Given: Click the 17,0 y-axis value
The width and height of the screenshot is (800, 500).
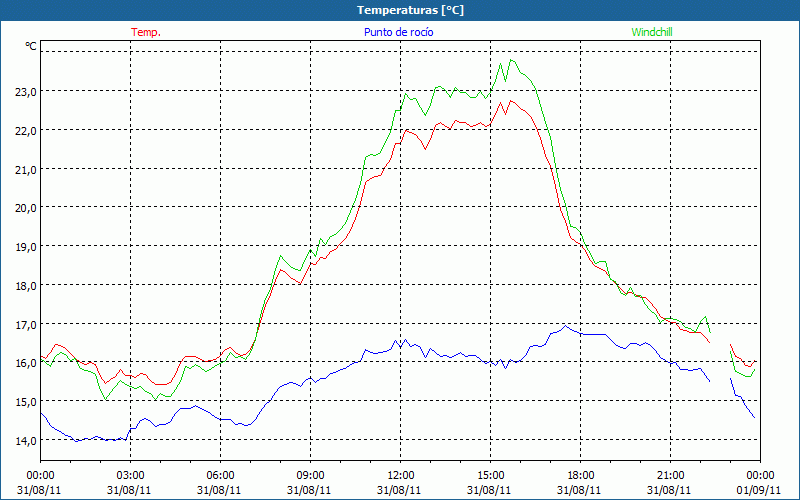Looking at the screenshot, I should click(25, 324).
